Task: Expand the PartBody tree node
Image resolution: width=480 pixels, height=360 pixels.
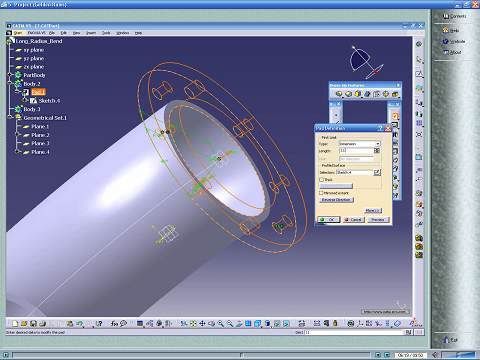Action: pos(10,75)
